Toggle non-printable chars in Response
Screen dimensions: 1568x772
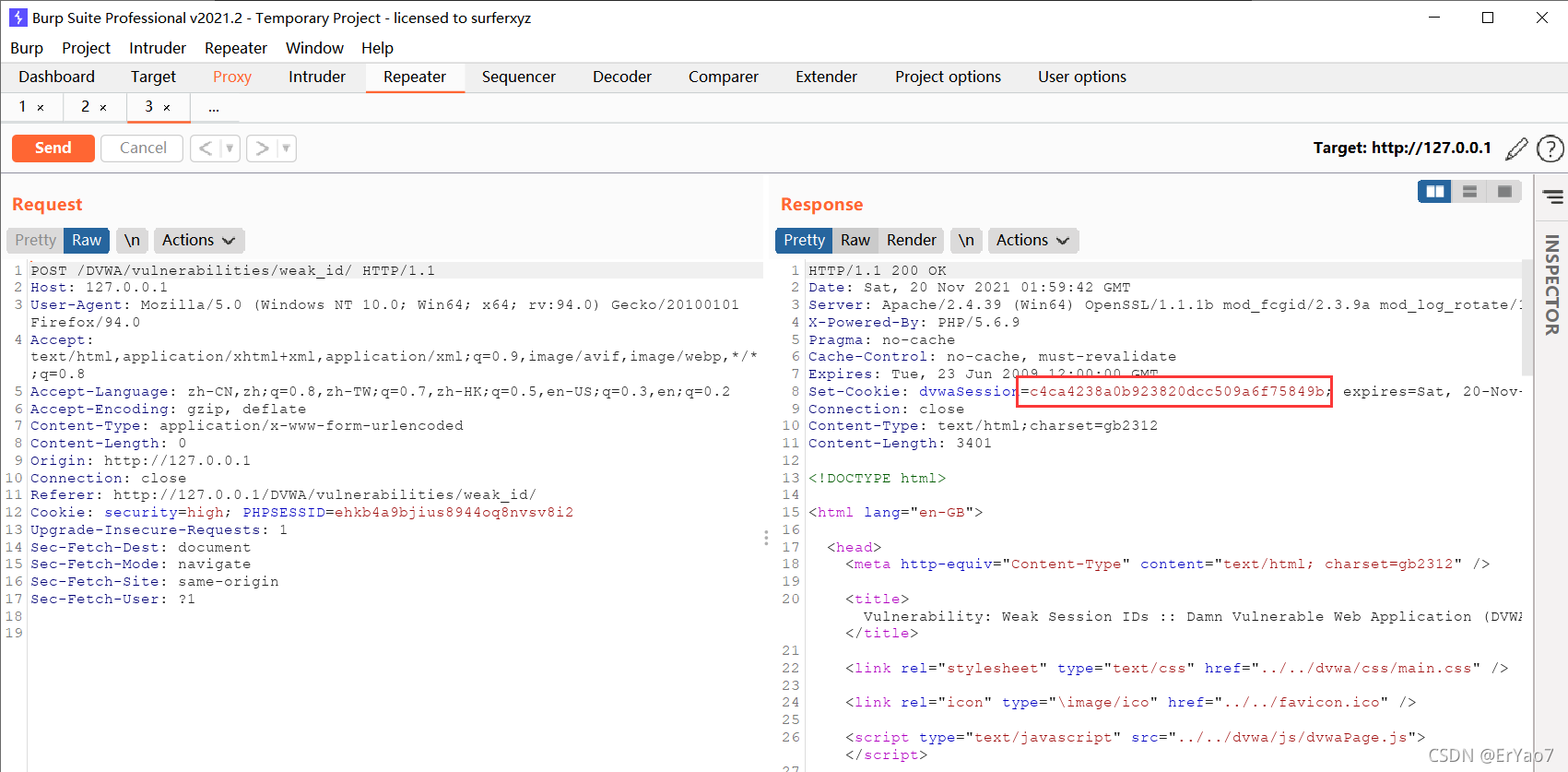966,240
